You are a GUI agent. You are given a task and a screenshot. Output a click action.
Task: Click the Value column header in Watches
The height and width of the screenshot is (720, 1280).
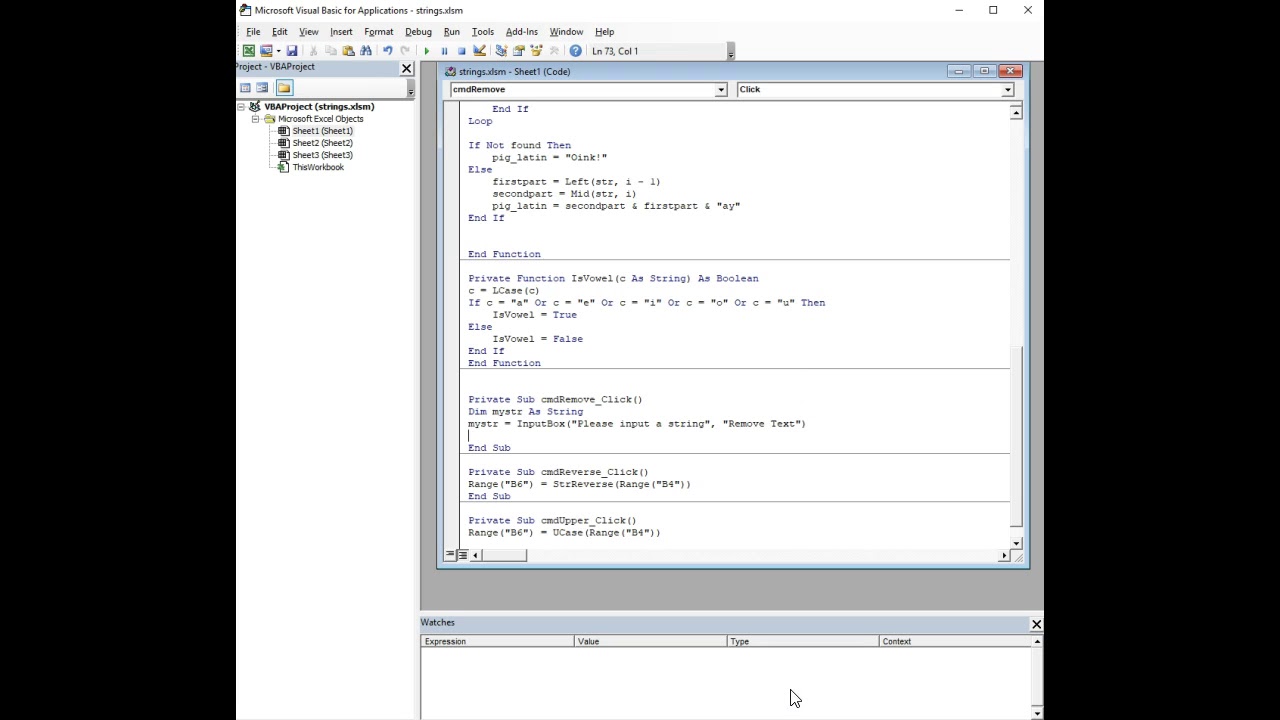(x=650, y=642)
